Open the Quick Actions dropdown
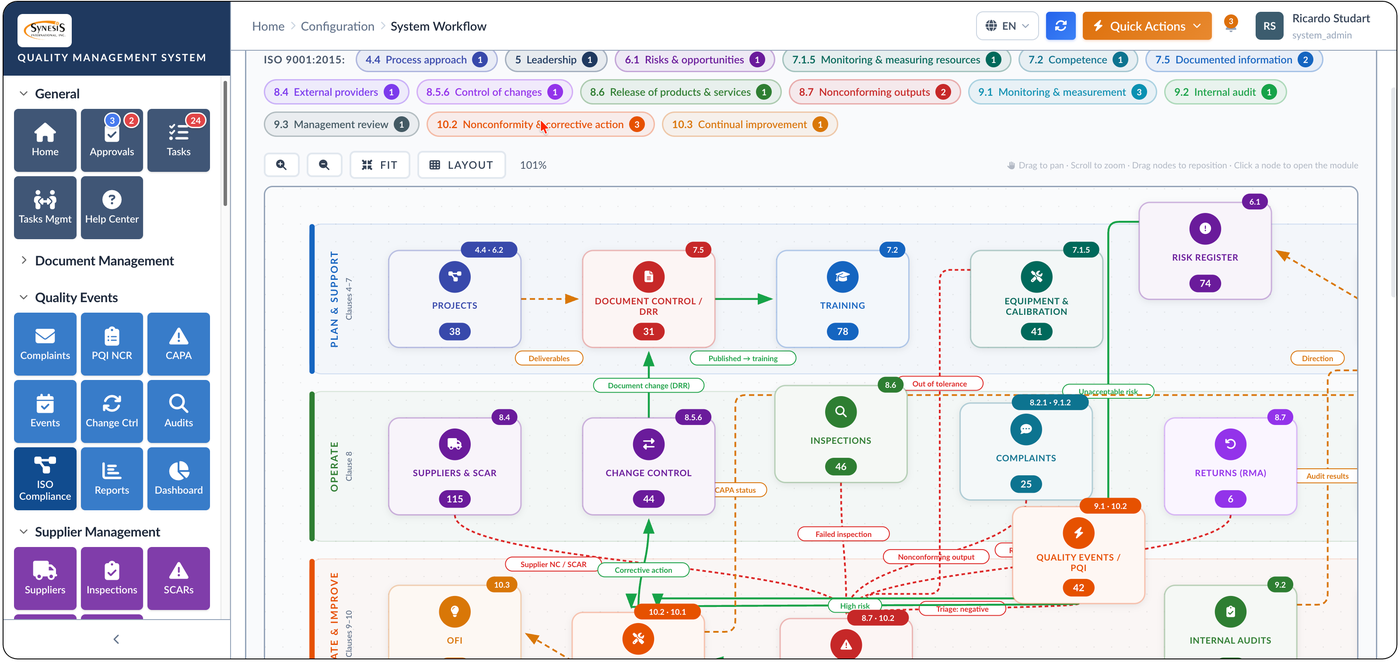Screen dimensions: 1400x662 point(1147,26)
